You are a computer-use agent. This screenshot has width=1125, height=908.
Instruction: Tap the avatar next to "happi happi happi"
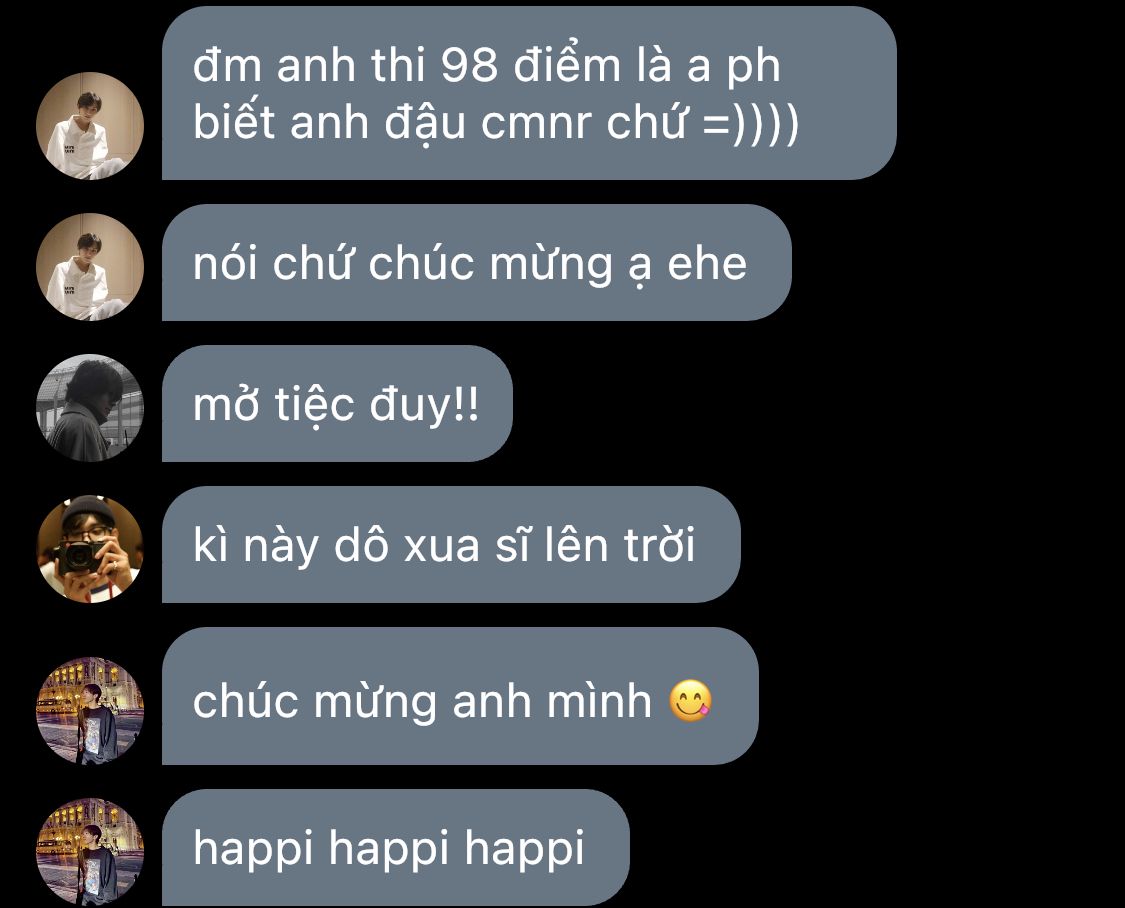click(90, 852)
